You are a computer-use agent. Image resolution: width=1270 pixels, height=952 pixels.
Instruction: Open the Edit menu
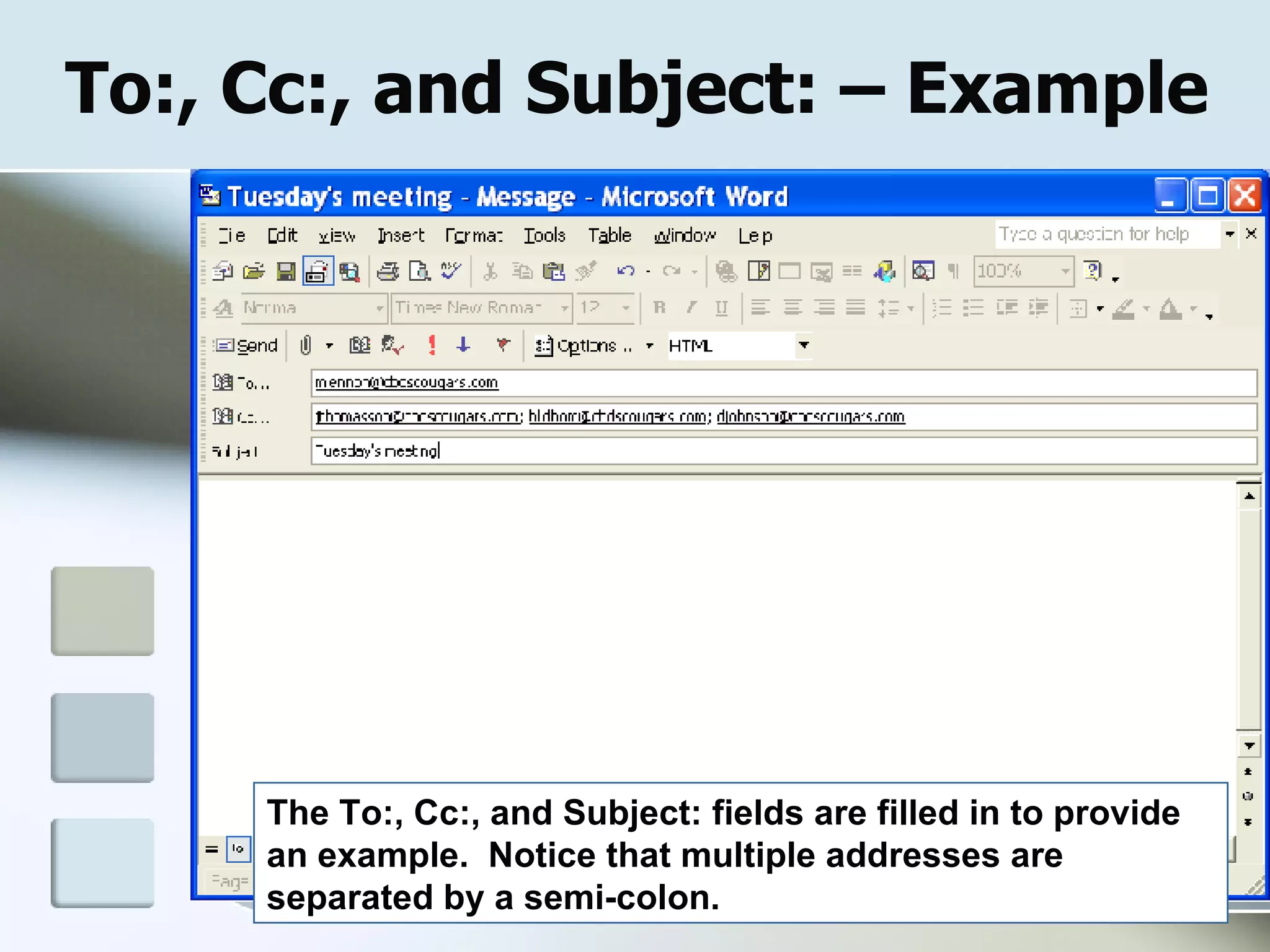(282, 236)
